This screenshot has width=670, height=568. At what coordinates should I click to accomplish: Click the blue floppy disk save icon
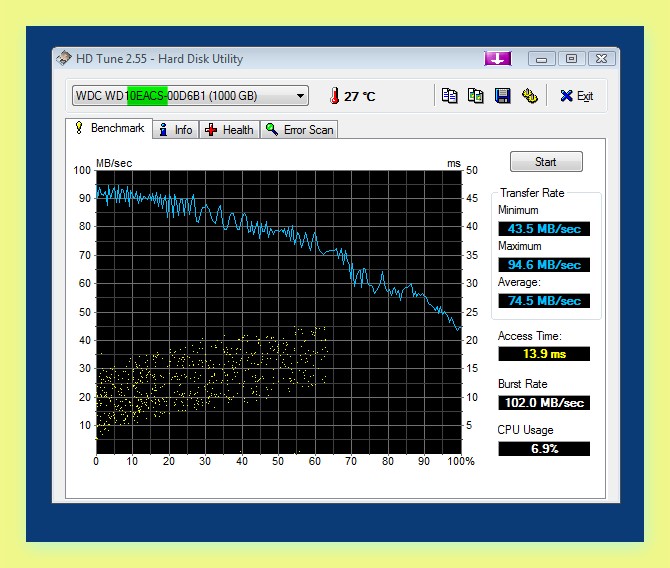(x=502, y=96)
